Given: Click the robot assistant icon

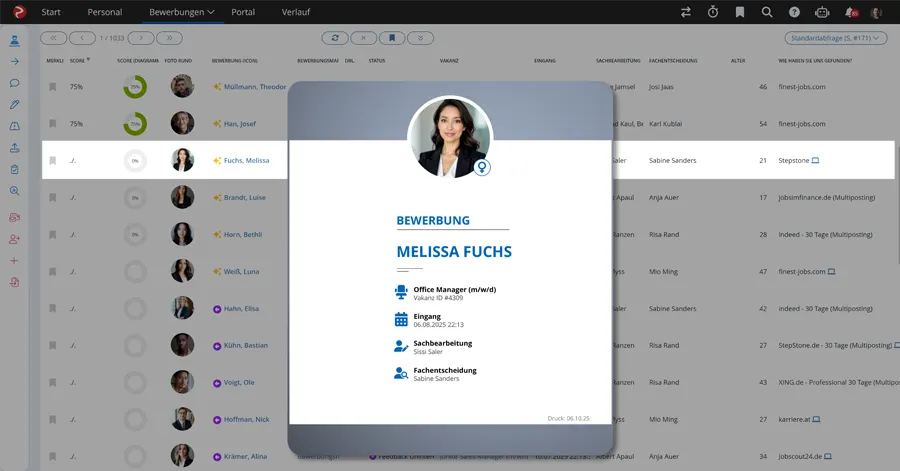Looking at the screenshot, I should pyautogui.click(x=822, y=12).
